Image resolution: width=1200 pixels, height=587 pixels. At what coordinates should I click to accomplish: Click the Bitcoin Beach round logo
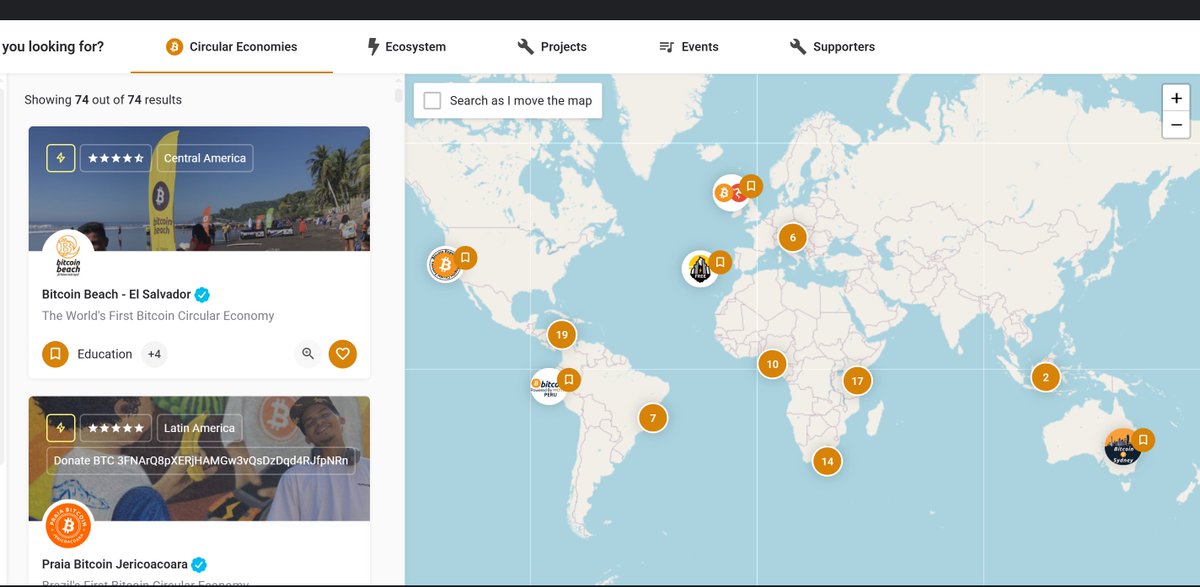tap(68, 254)
